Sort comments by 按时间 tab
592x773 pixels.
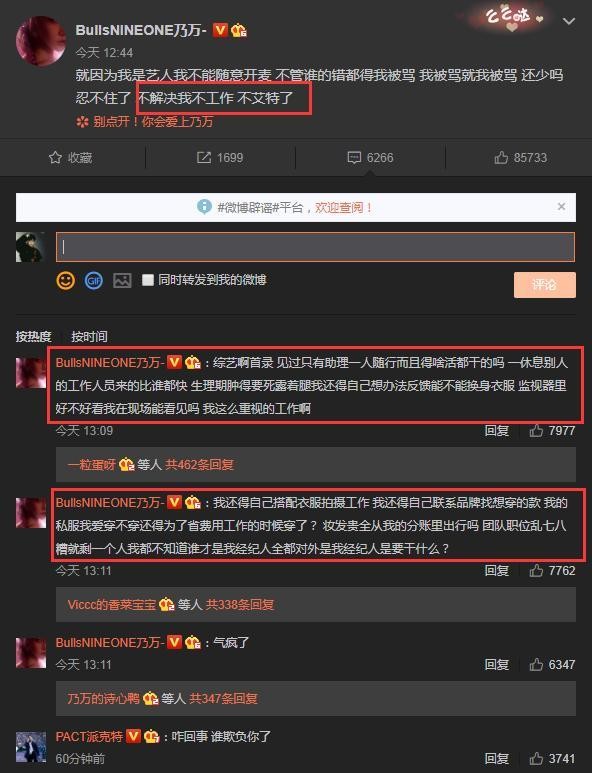[89, 337]
